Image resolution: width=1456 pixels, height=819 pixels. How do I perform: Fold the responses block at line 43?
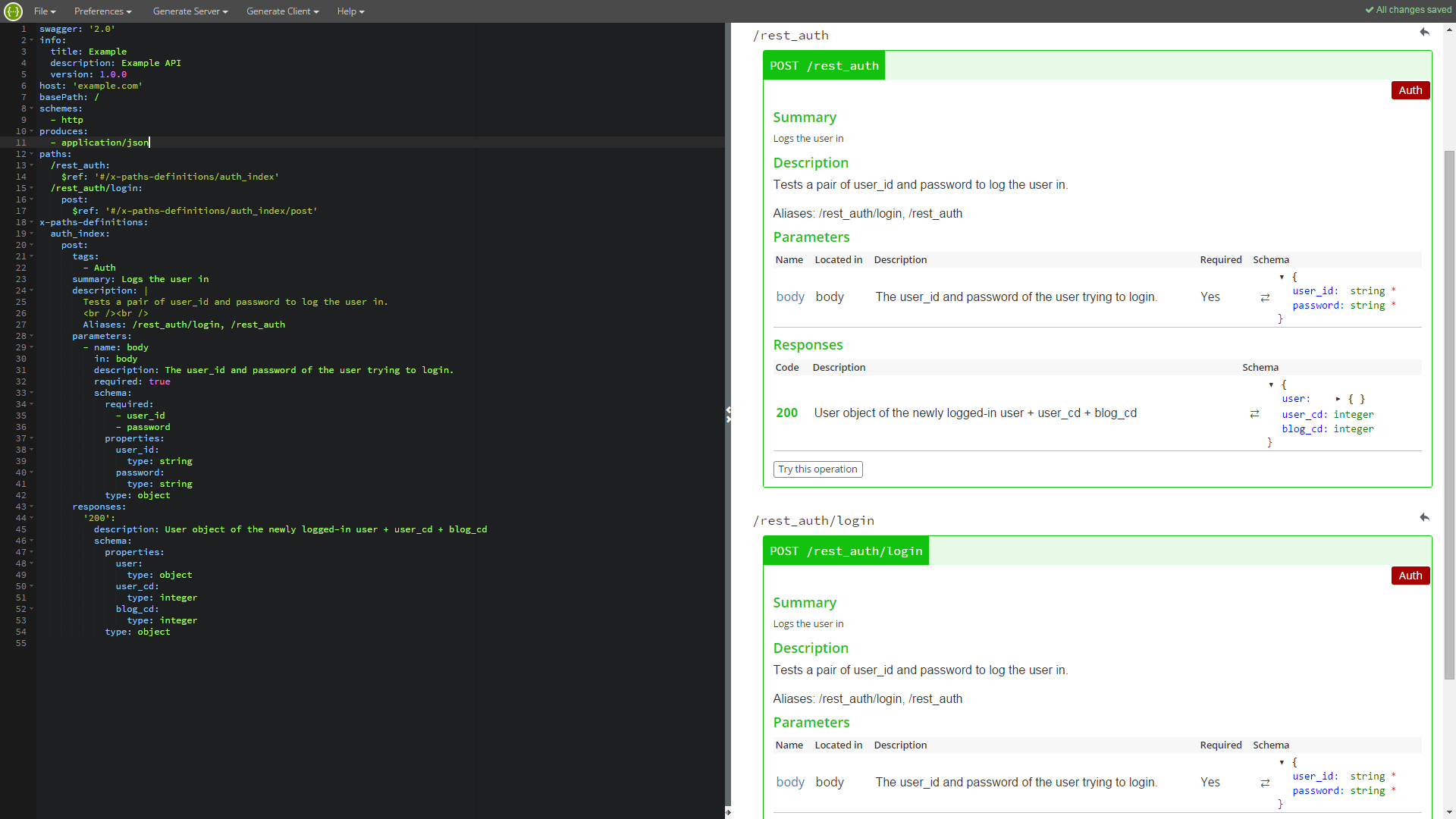click(x=32, y=507)
